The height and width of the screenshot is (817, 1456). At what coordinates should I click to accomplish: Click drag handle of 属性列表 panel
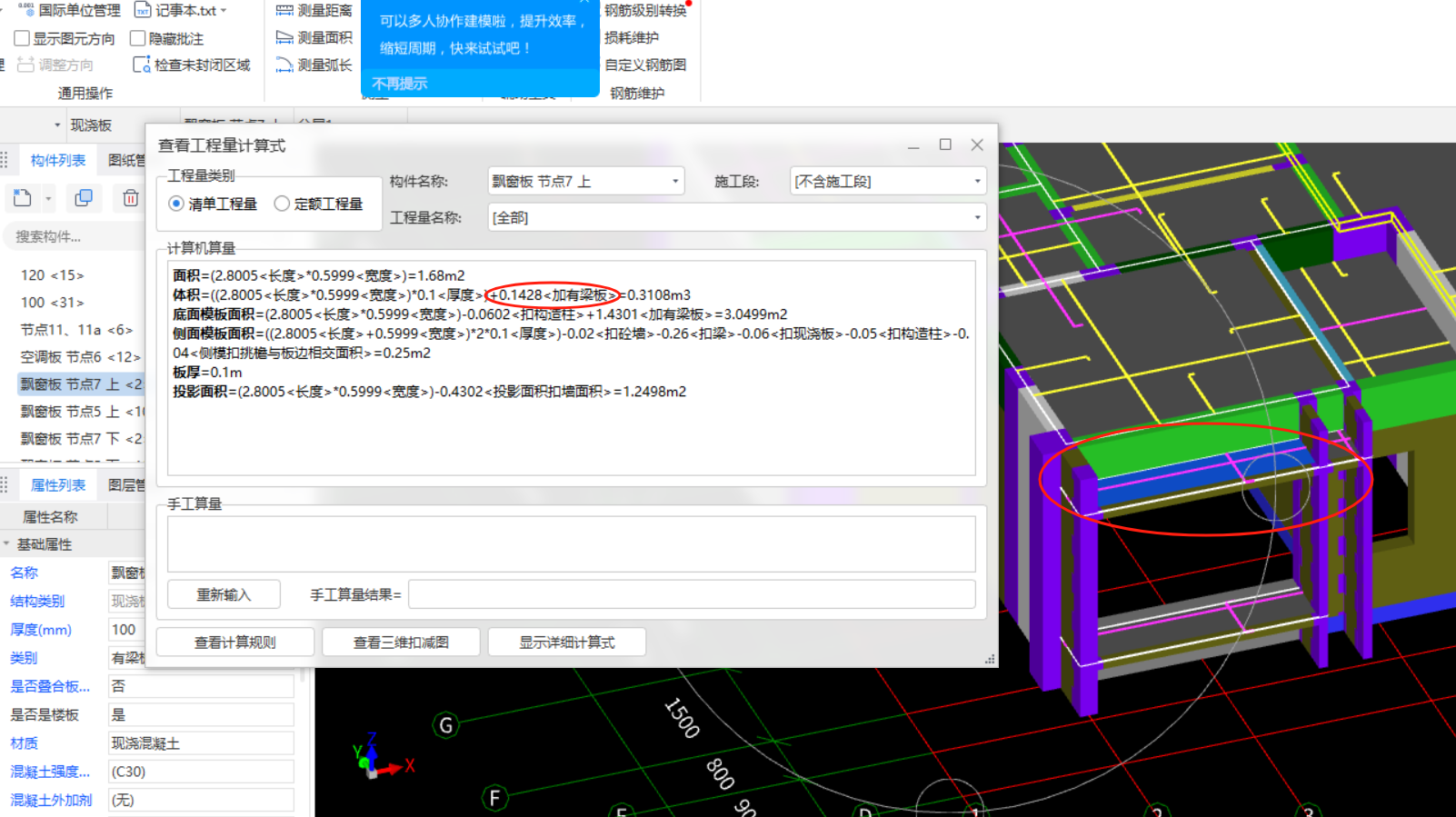click(5, 485)
